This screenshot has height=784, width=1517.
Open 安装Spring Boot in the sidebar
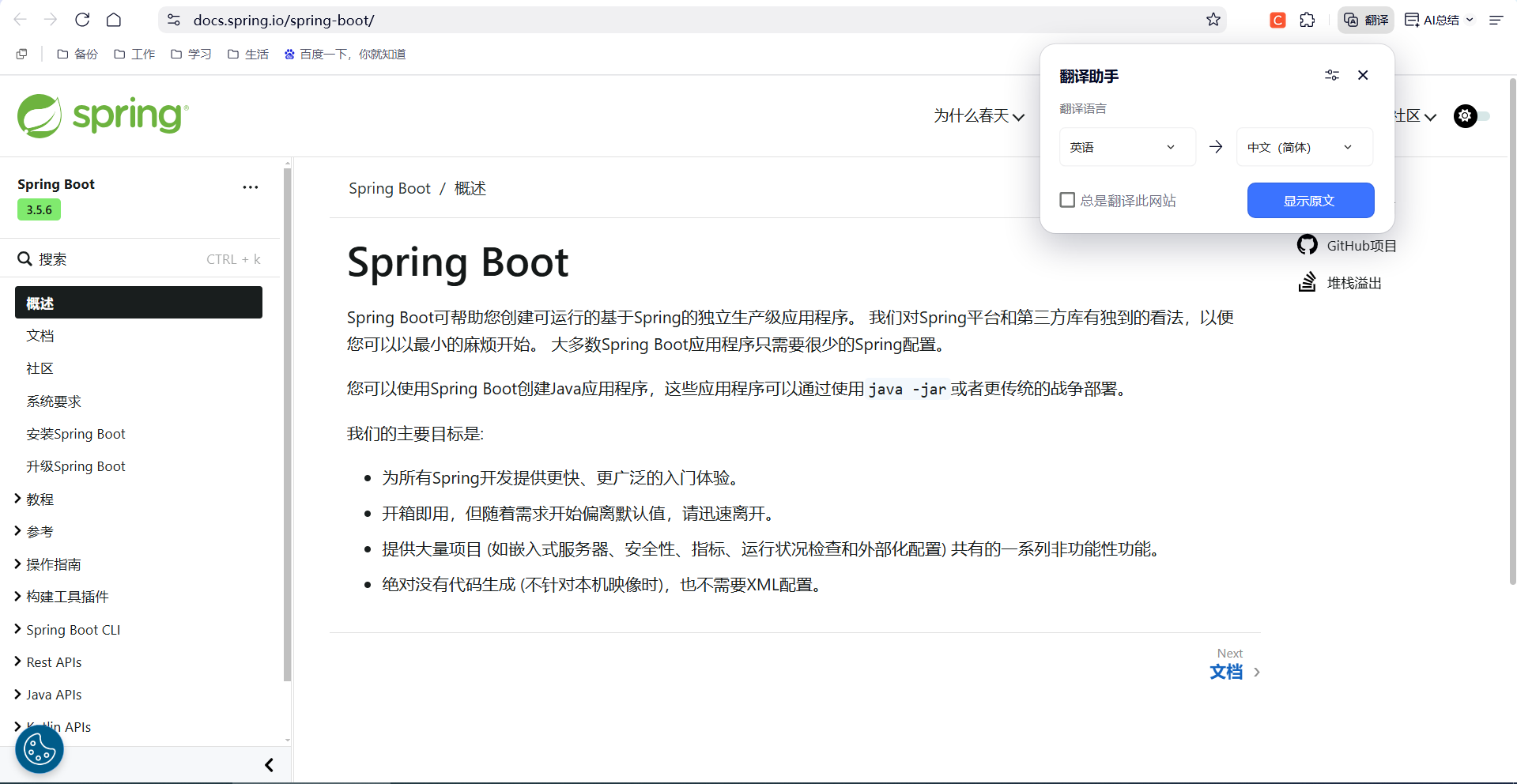click(76, 434)
